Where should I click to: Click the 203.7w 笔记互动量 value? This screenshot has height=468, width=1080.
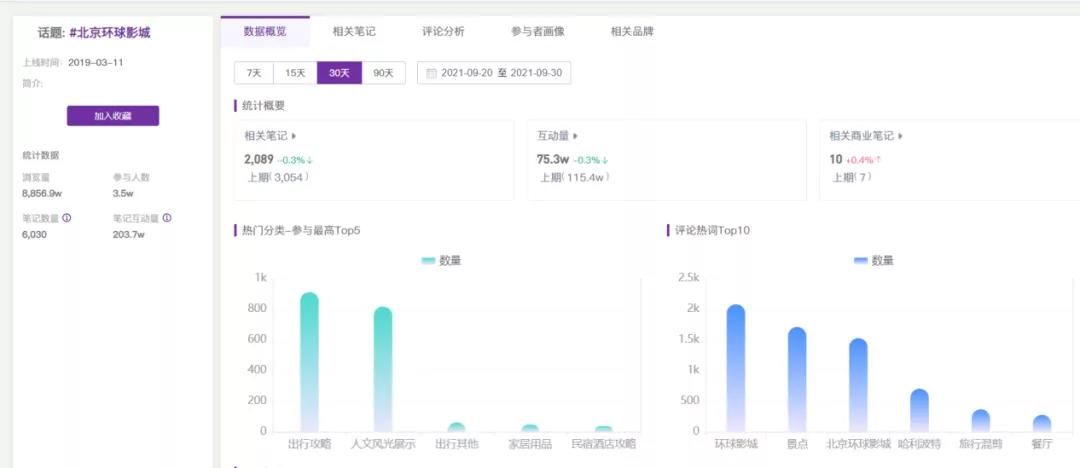pos(129,234)
